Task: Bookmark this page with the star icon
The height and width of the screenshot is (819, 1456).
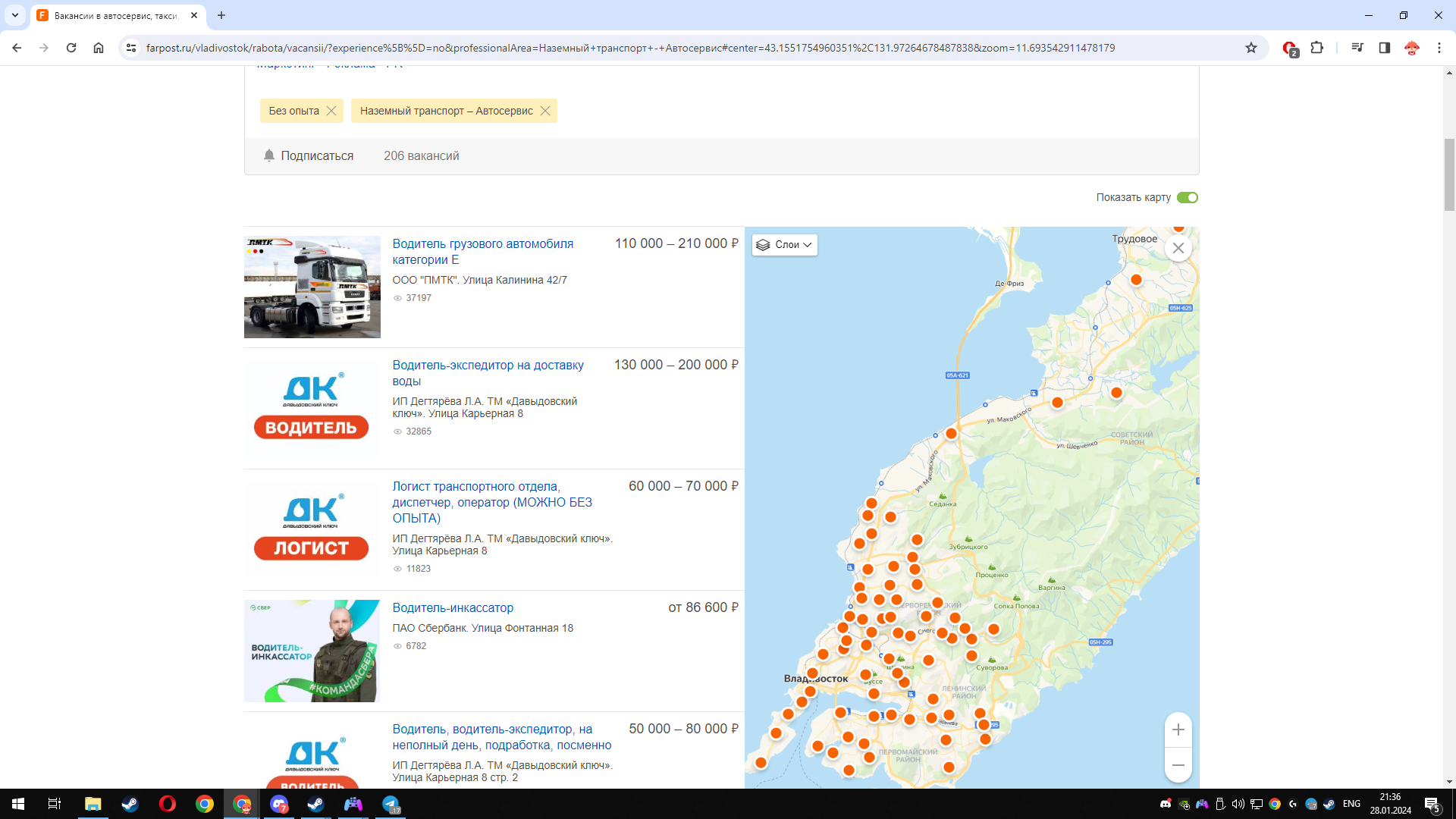Action: tap(1251, 48)
